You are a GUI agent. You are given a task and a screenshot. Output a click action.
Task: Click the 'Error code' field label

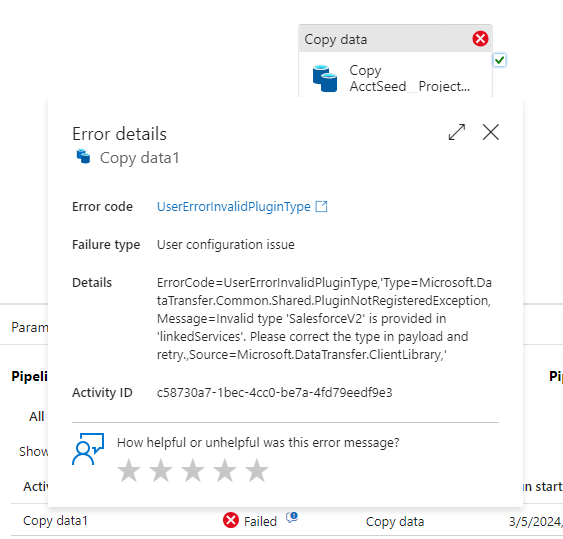click(102, 207)
